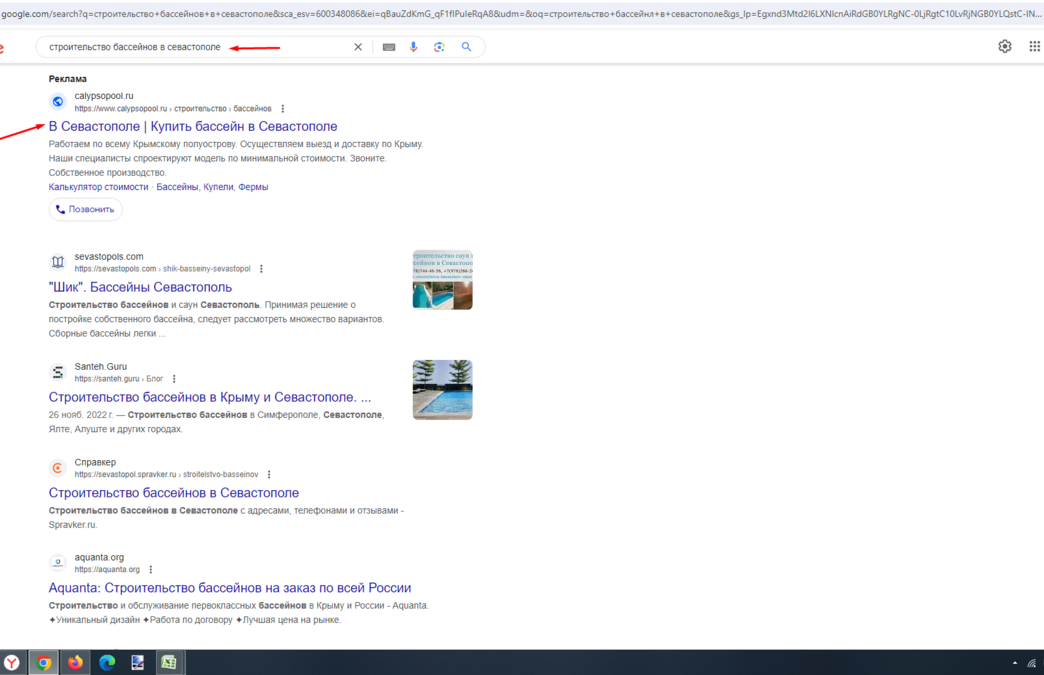
Task: Submit the query with the magnifier icon
Action: tap(466, 47)
